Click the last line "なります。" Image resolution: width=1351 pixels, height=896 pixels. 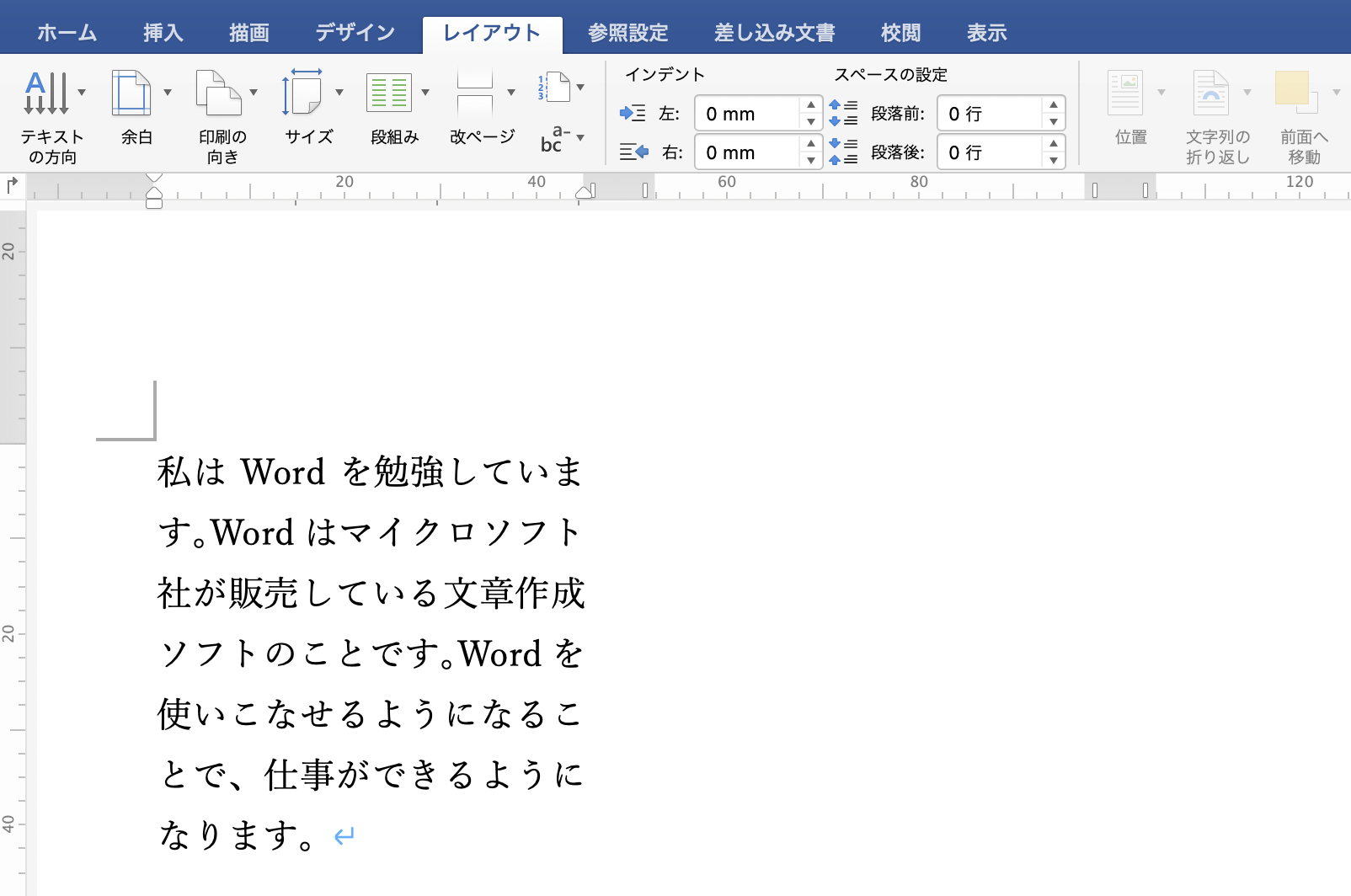pyautogui.click(x=238, y=835)
